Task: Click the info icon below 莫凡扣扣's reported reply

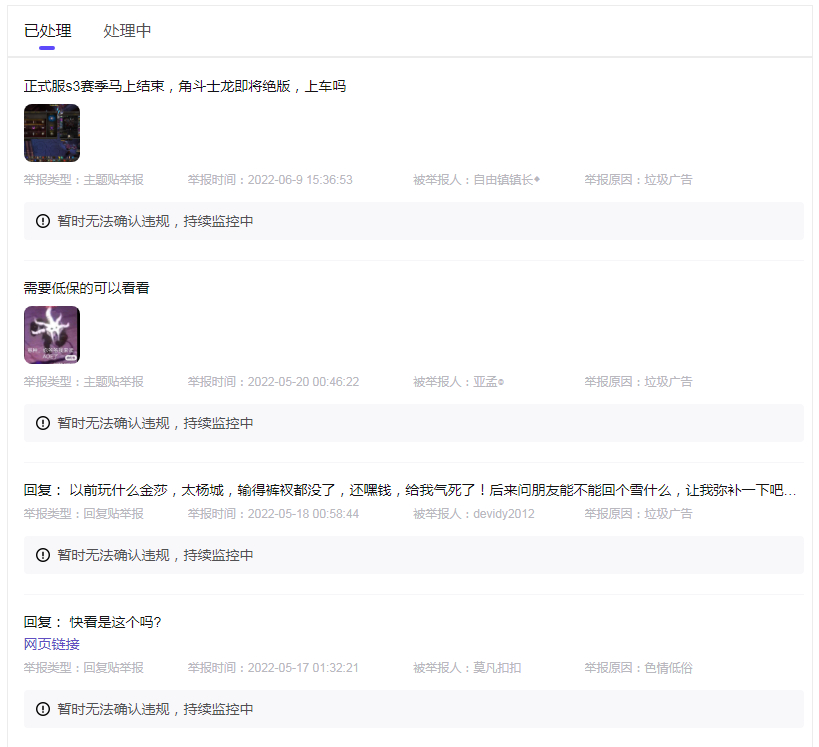Action: coord(43,709)
